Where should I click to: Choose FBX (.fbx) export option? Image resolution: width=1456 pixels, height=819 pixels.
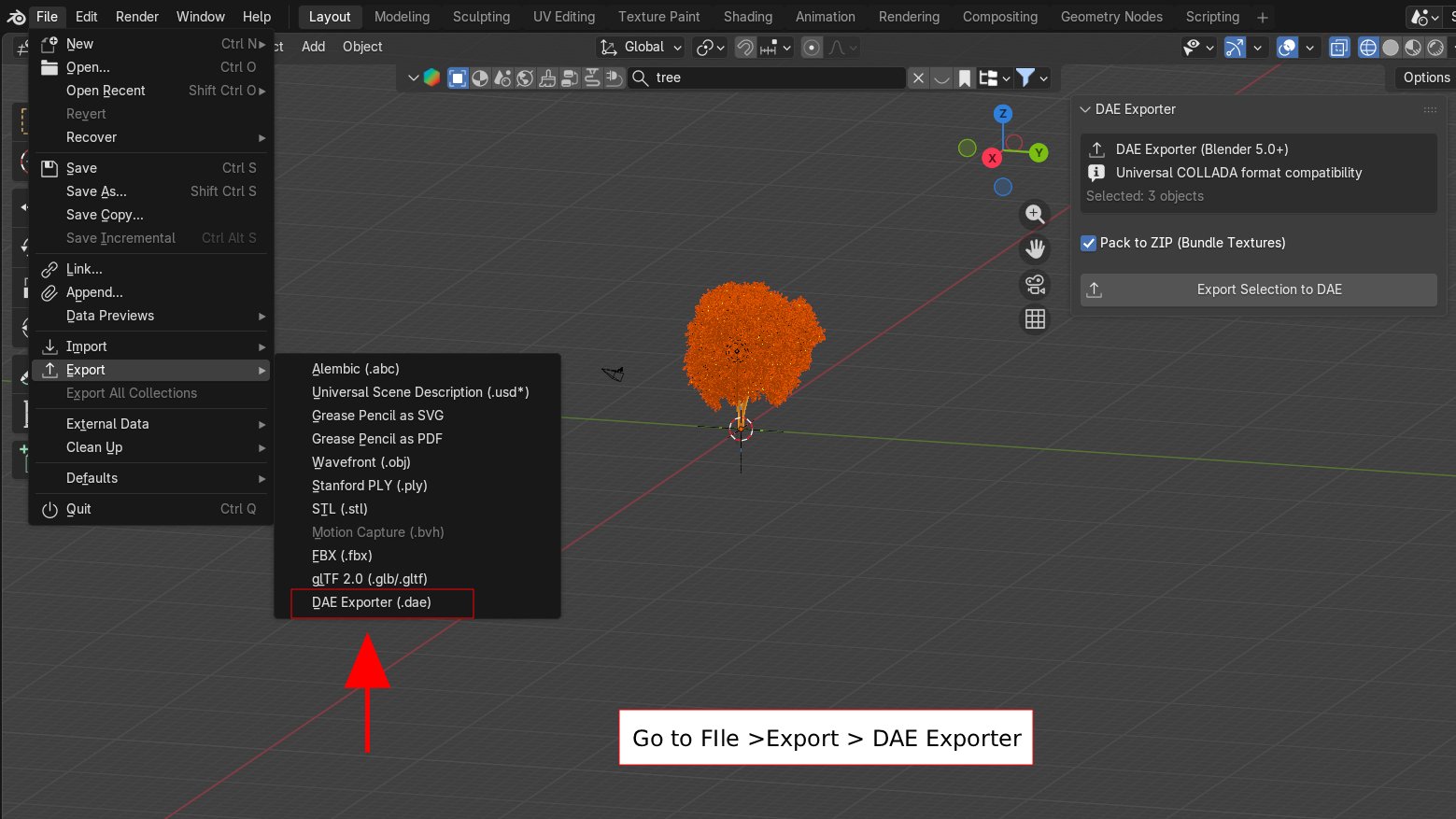342,556
